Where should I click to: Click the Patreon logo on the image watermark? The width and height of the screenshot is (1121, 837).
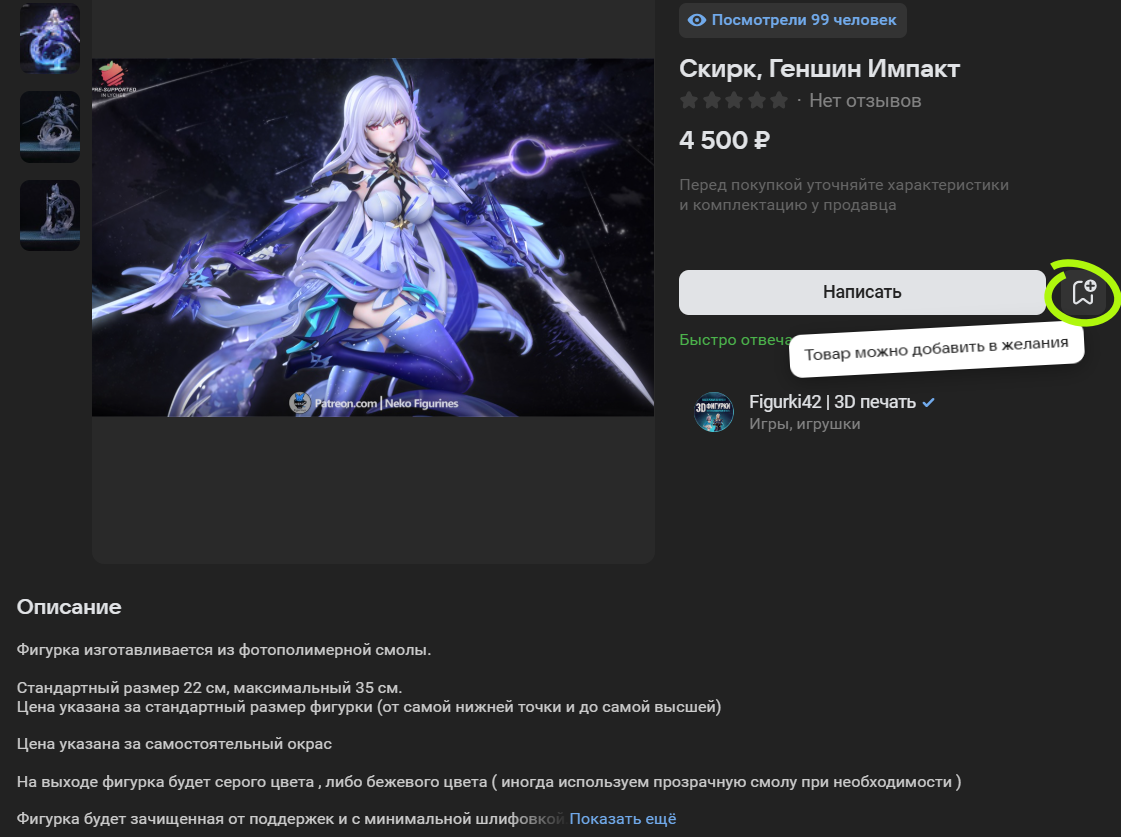(x=300, y=402)
